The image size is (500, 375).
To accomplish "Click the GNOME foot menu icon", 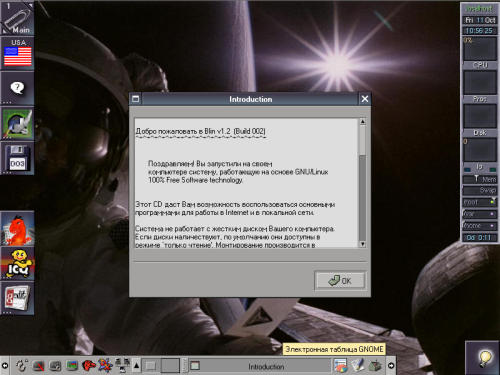I will [x=22, y=366].
